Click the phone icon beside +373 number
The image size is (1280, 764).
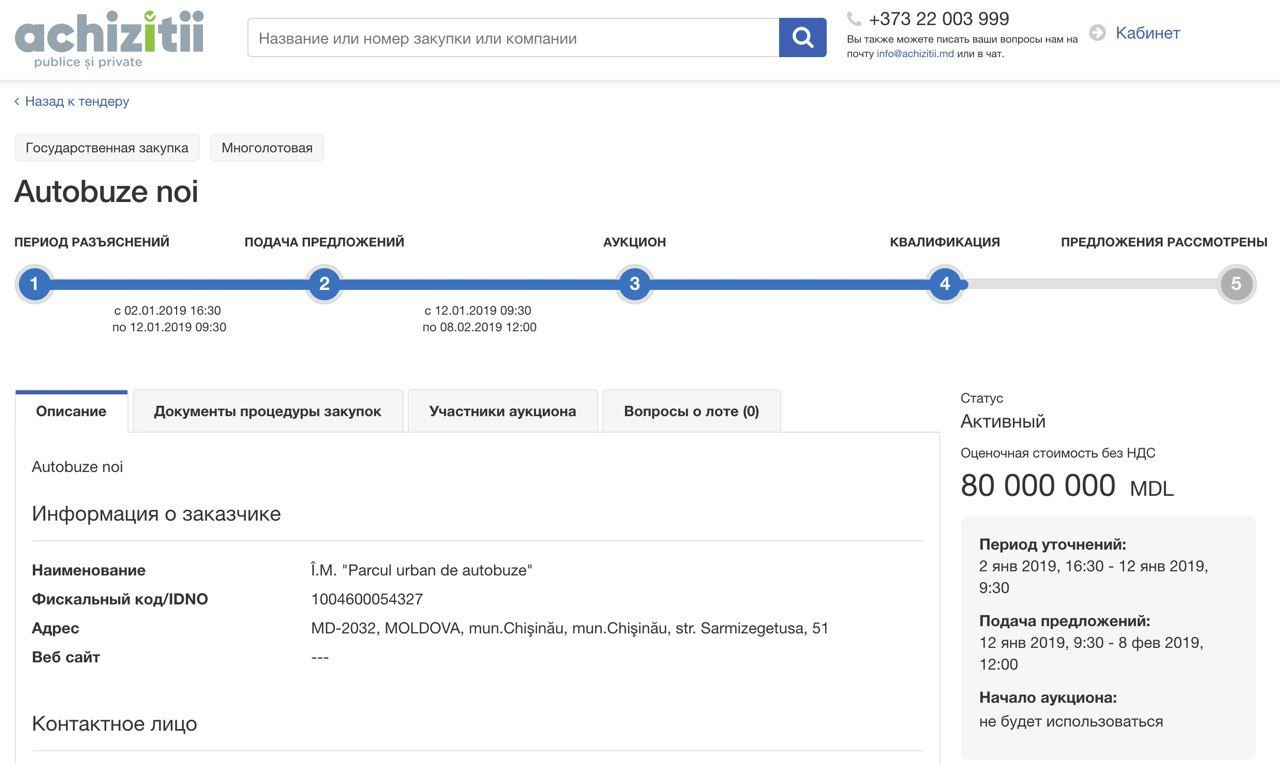tap(854, 19)
